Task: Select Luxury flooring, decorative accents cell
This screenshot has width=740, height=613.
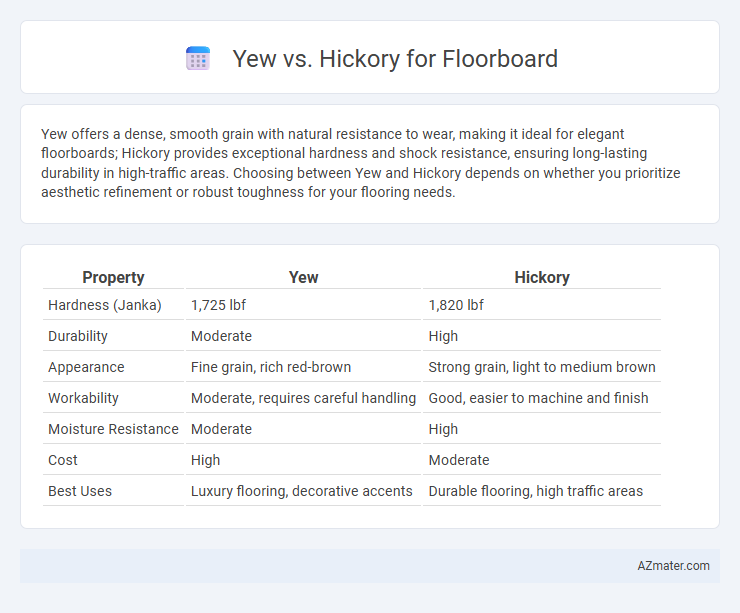Action: coord(302,491)
